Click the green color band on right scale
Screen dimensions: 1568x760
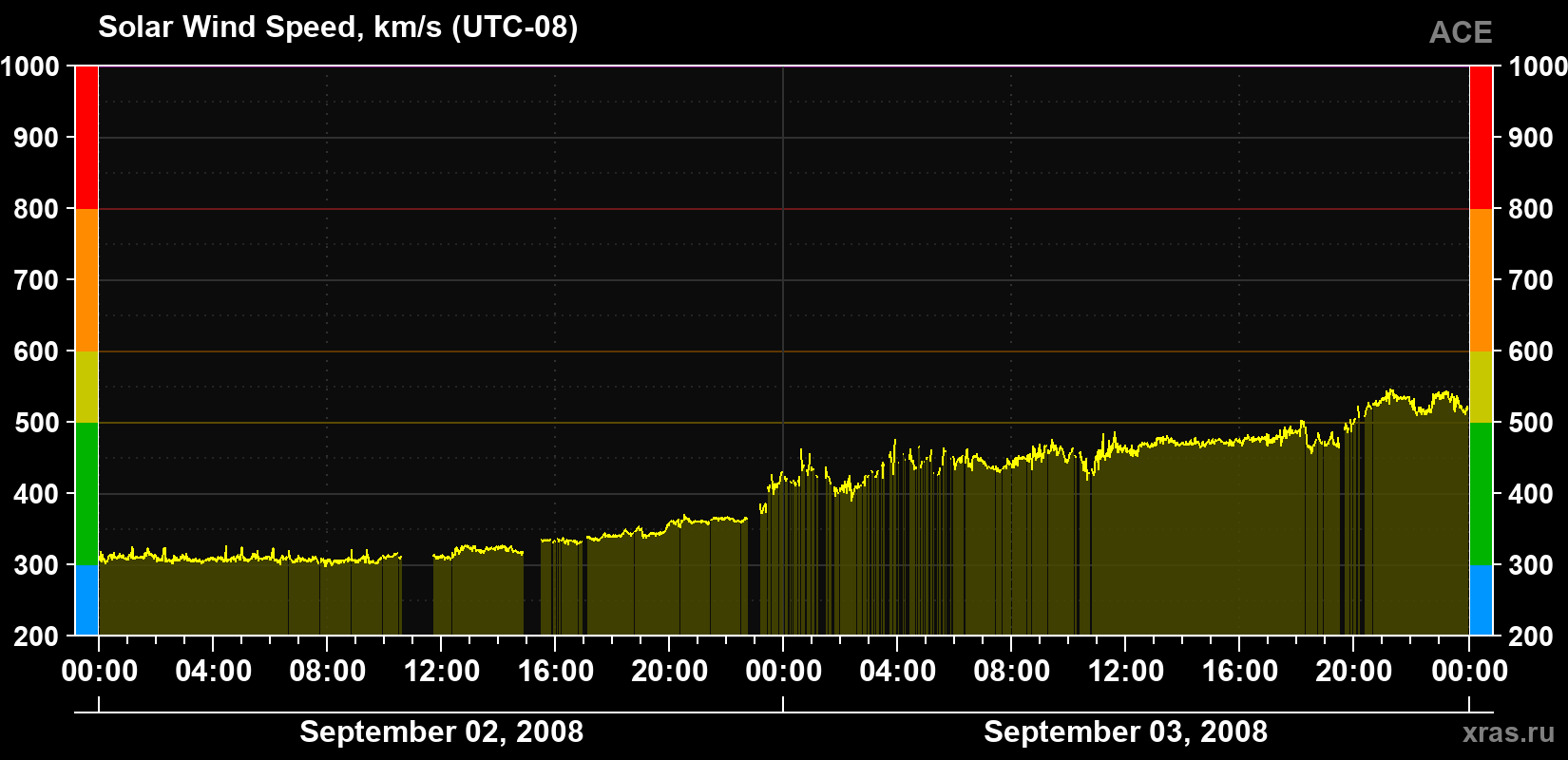(1481, 494)
